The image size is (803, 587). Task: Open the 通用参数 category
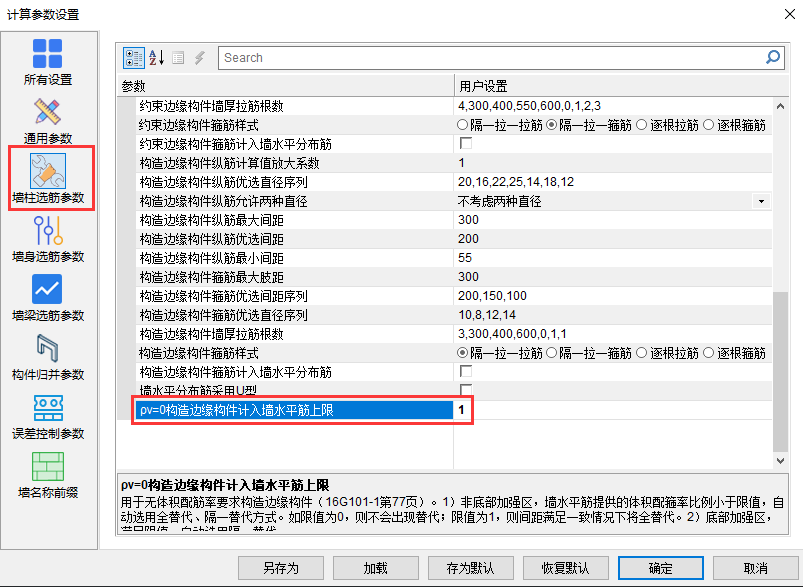click(x=48, y=121)
